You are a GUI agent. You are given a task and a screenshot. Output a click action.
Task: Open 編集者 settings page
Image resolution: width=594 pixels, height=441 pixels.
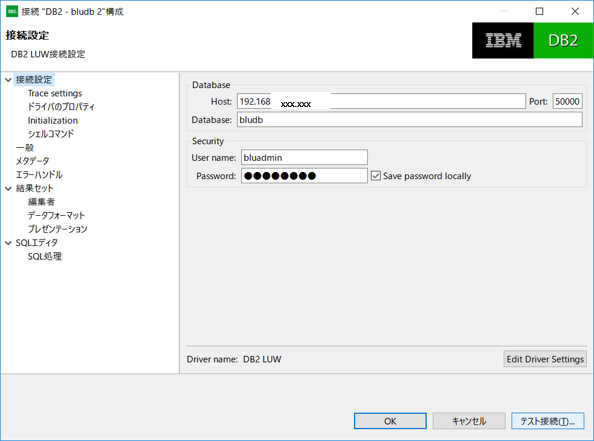click(41, 202)
